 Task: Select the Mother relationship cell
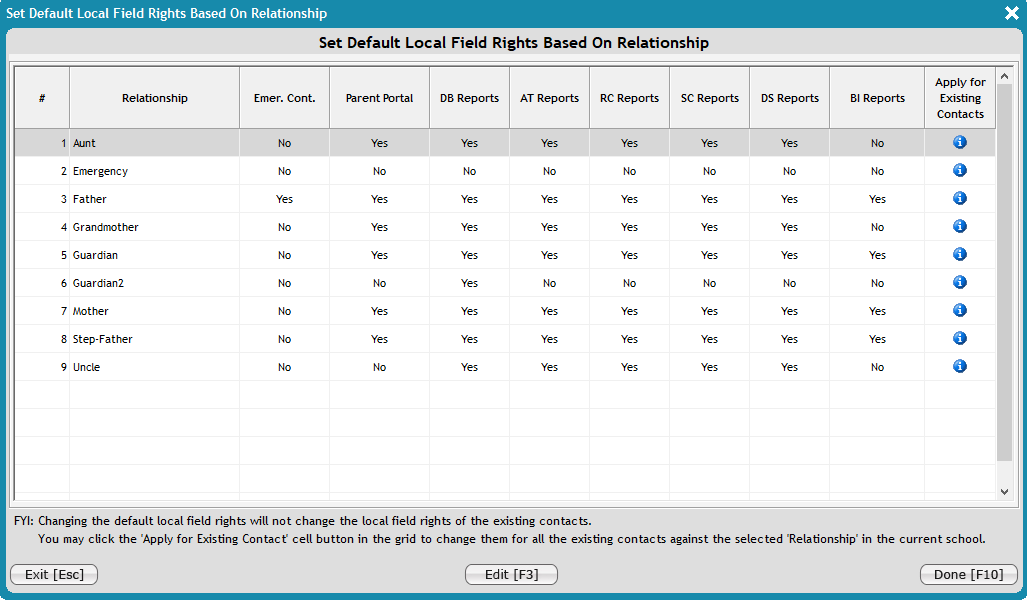(x=155, y=311)
